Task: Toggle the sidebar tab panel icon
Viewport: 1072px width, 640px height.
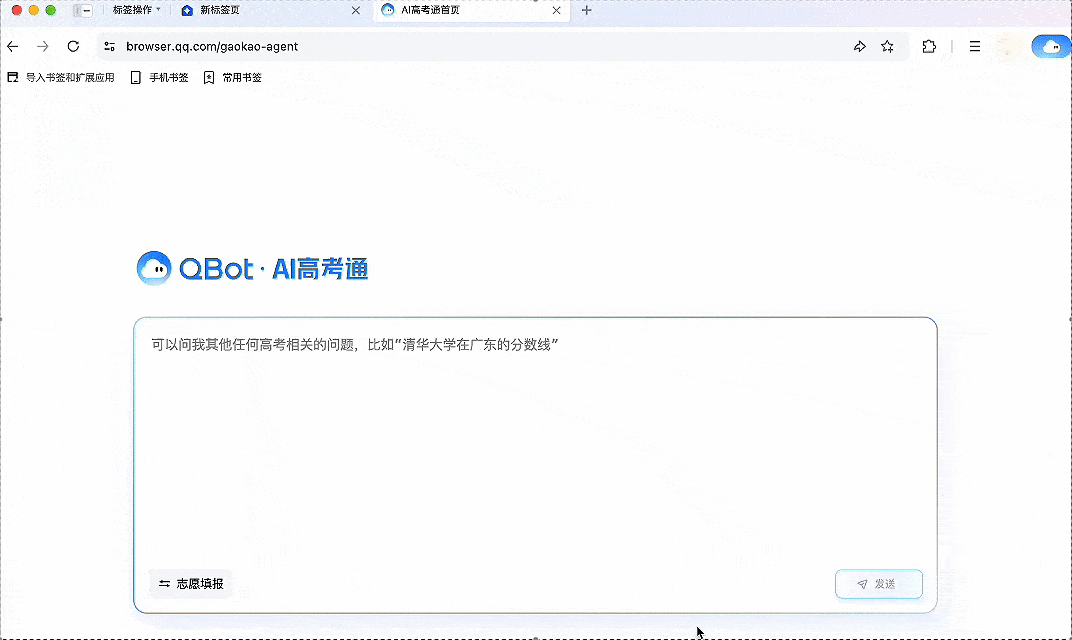Action: [83, 10]
